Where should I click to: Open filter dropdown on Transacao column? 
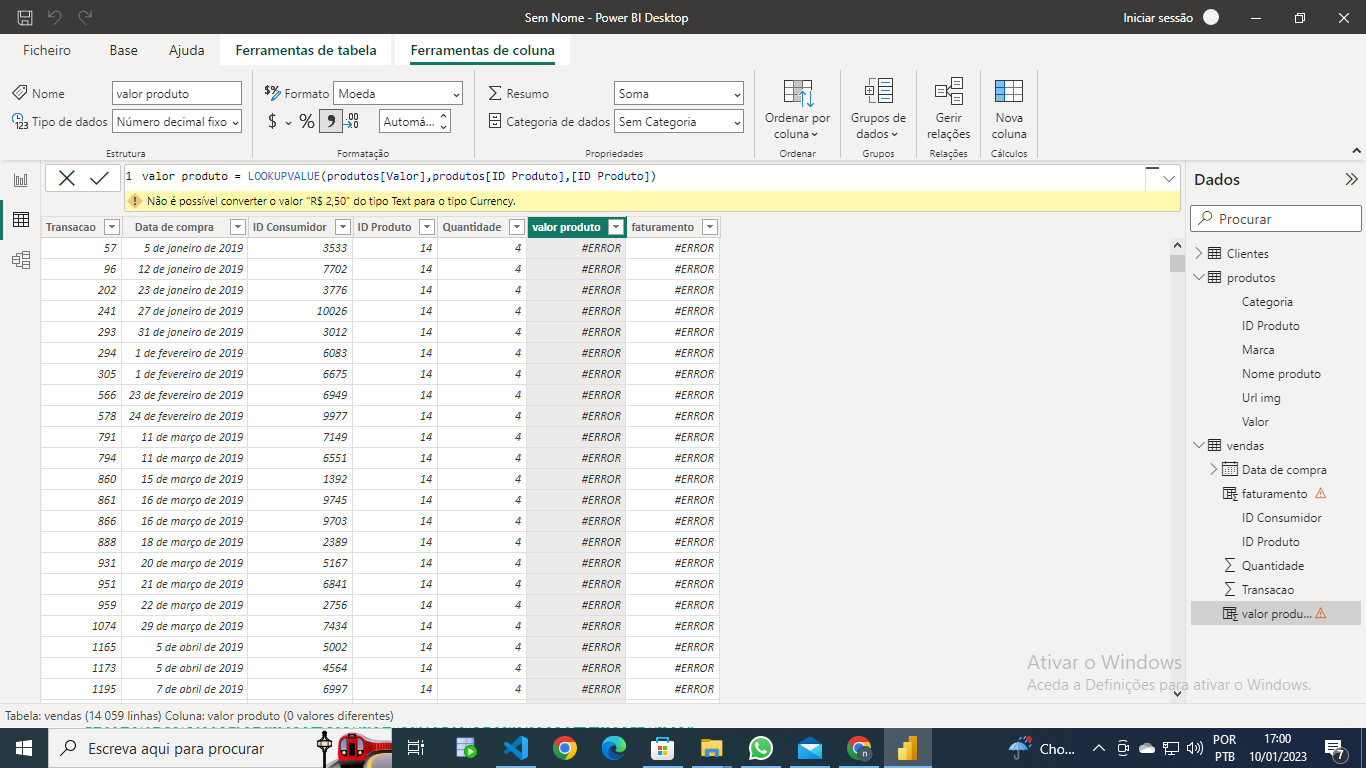(112, 227)
